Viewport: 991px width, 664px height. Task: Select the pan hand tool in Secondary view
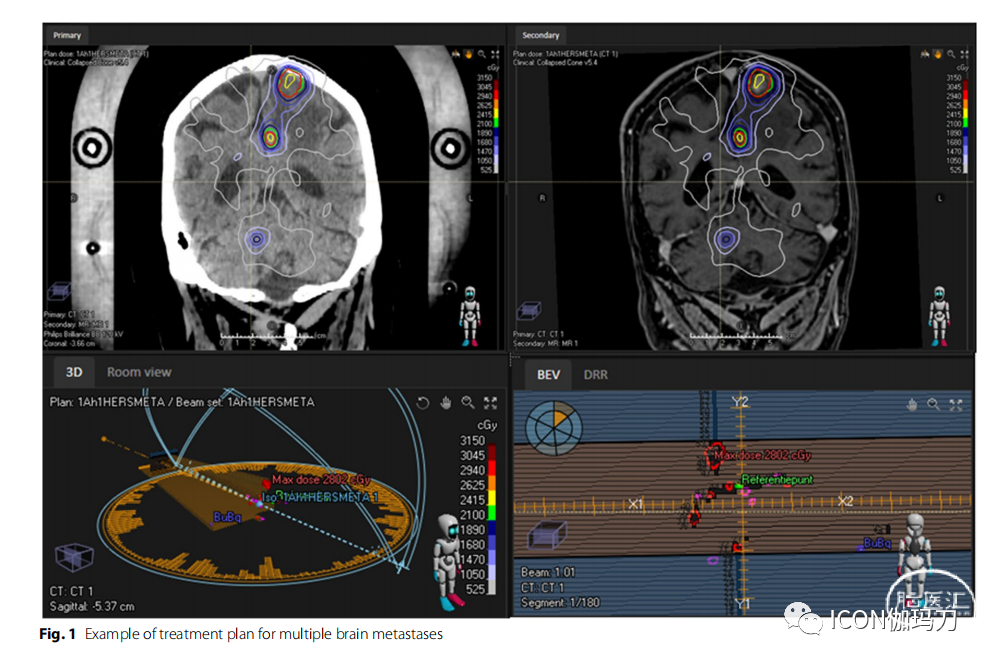pos(938,54)
